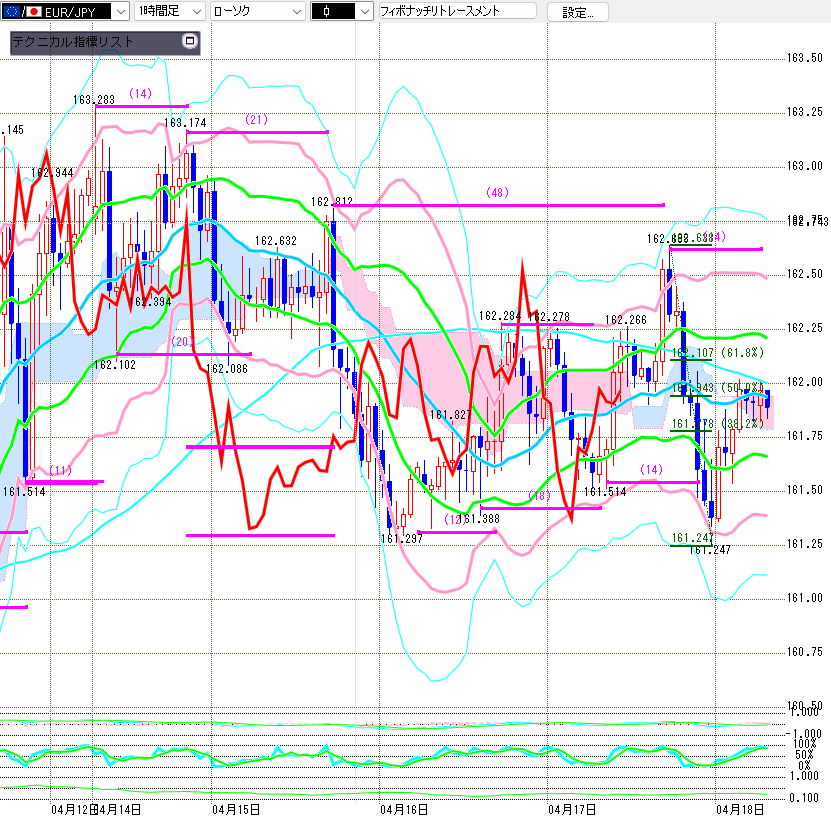Screen dimensions: 831x816
Task: Click the 161.297 low price label
Action: [x=402, y=539]
